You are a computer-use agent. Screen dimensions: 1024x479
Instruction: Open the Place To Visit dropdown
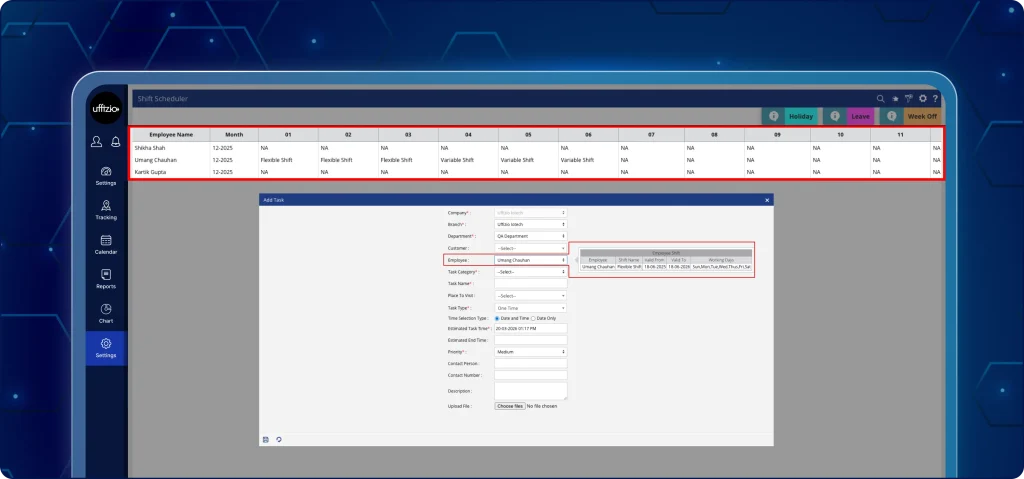point(531,295)
